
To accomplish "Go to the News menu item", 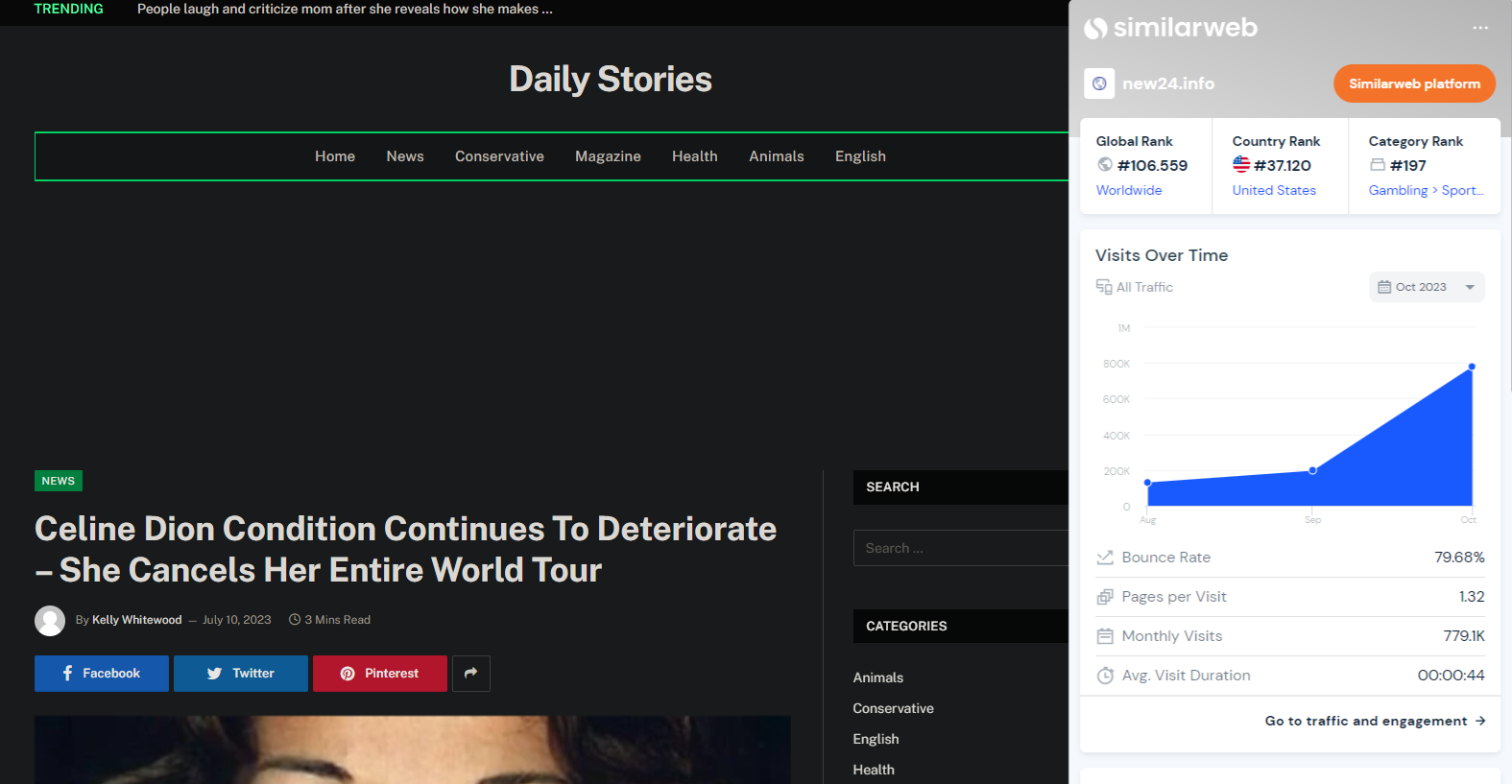I will (x=405, y=156).
